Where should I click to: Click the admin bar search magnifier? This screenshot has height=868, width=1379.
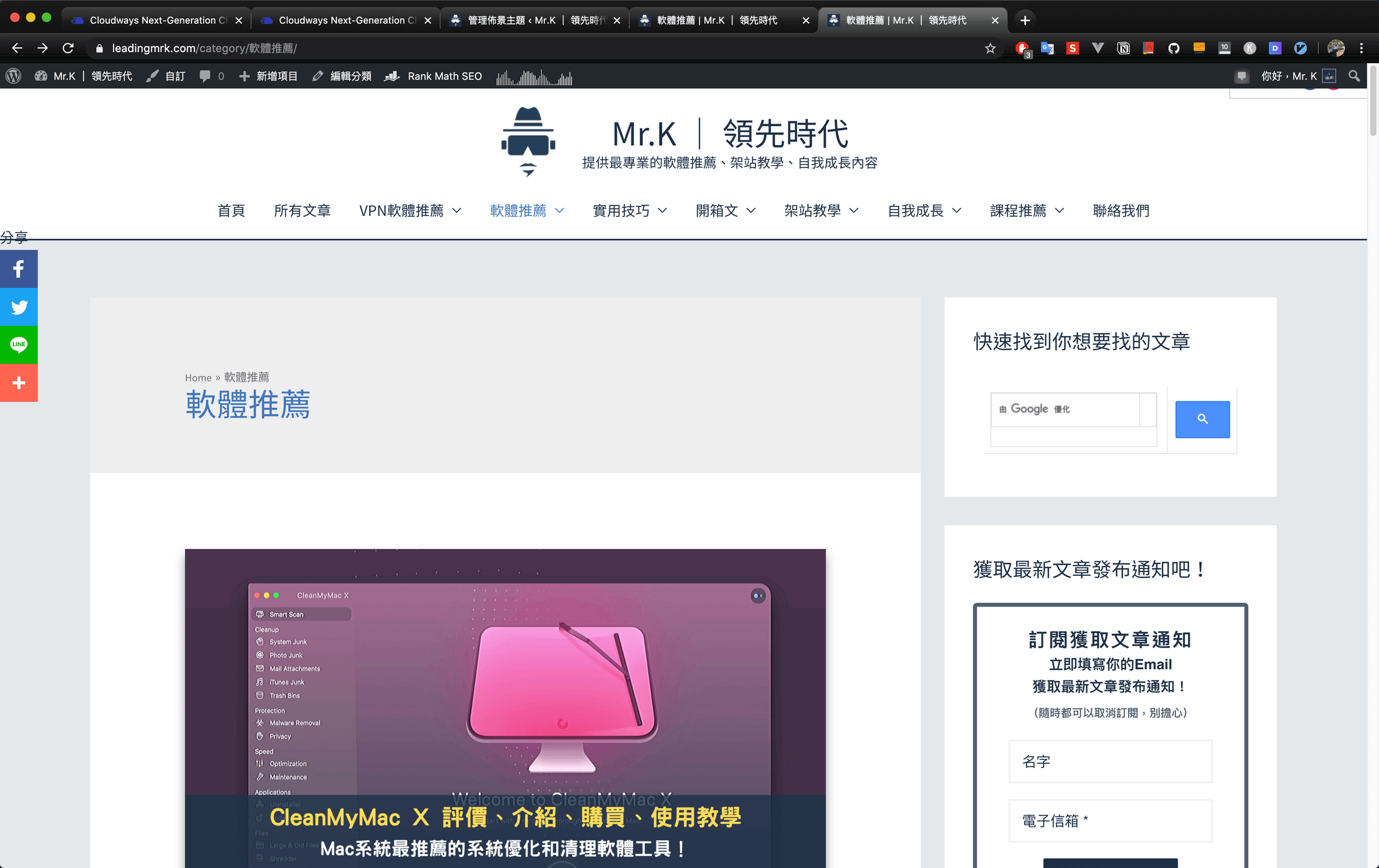point(1354,76)
